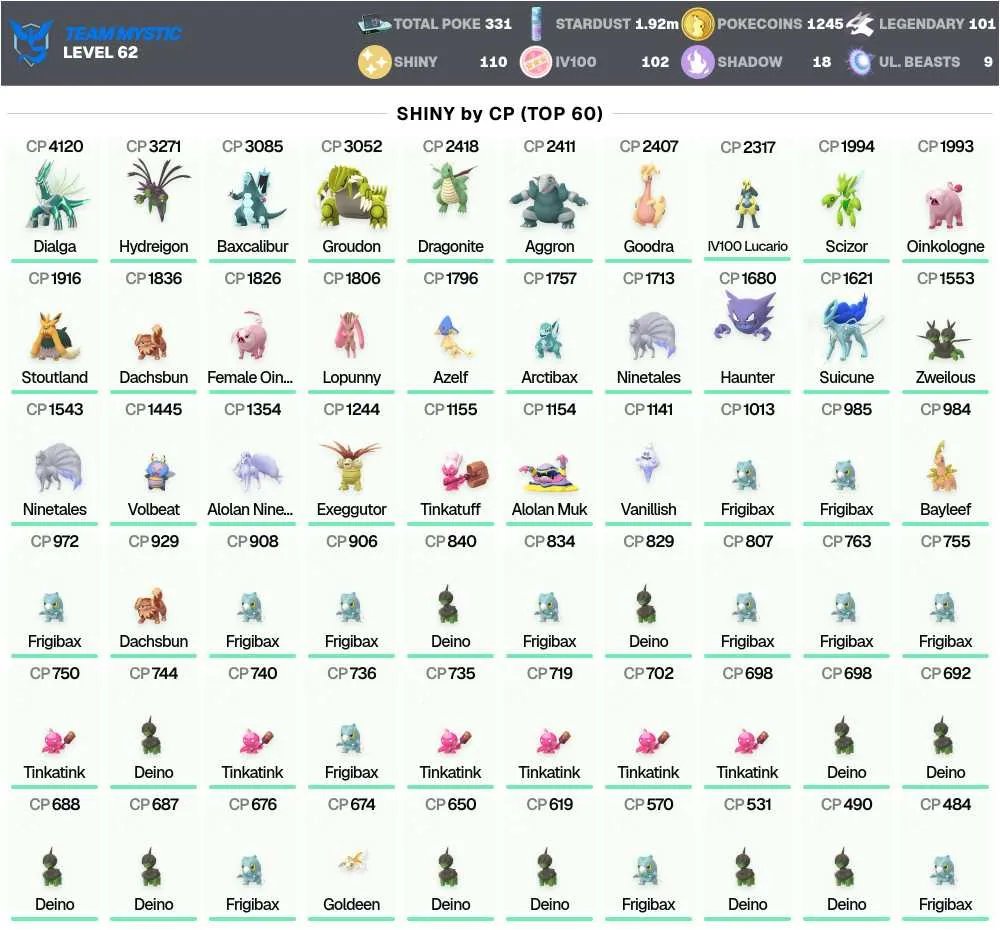Image resolution: width=1000 pixels, height=930 pixels.
Task: Click the green Scizor sprite
Action: [x=845, y=200]
